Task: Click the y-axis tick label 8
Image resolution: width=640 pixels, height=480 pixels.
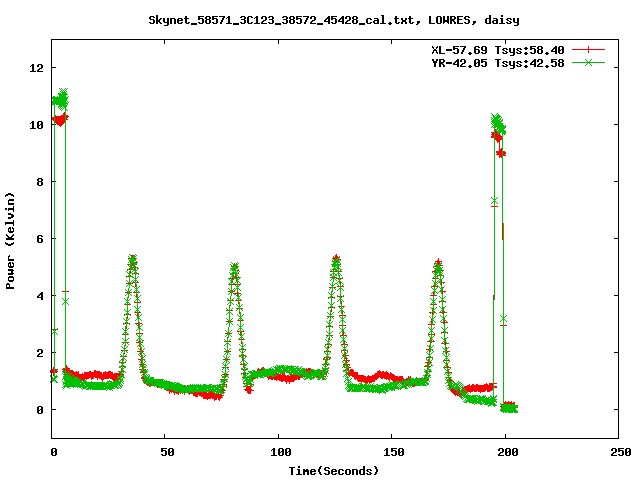Action: pos(40,182)
